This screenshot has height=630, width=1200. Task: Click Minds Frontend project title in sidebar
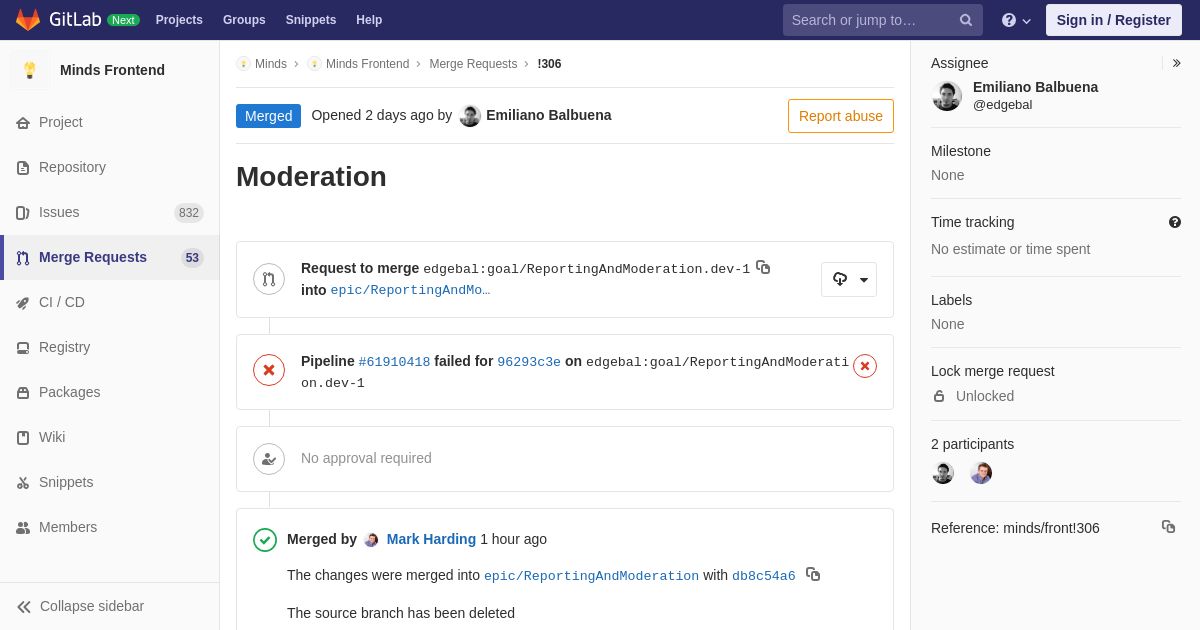tap(112, 70)
